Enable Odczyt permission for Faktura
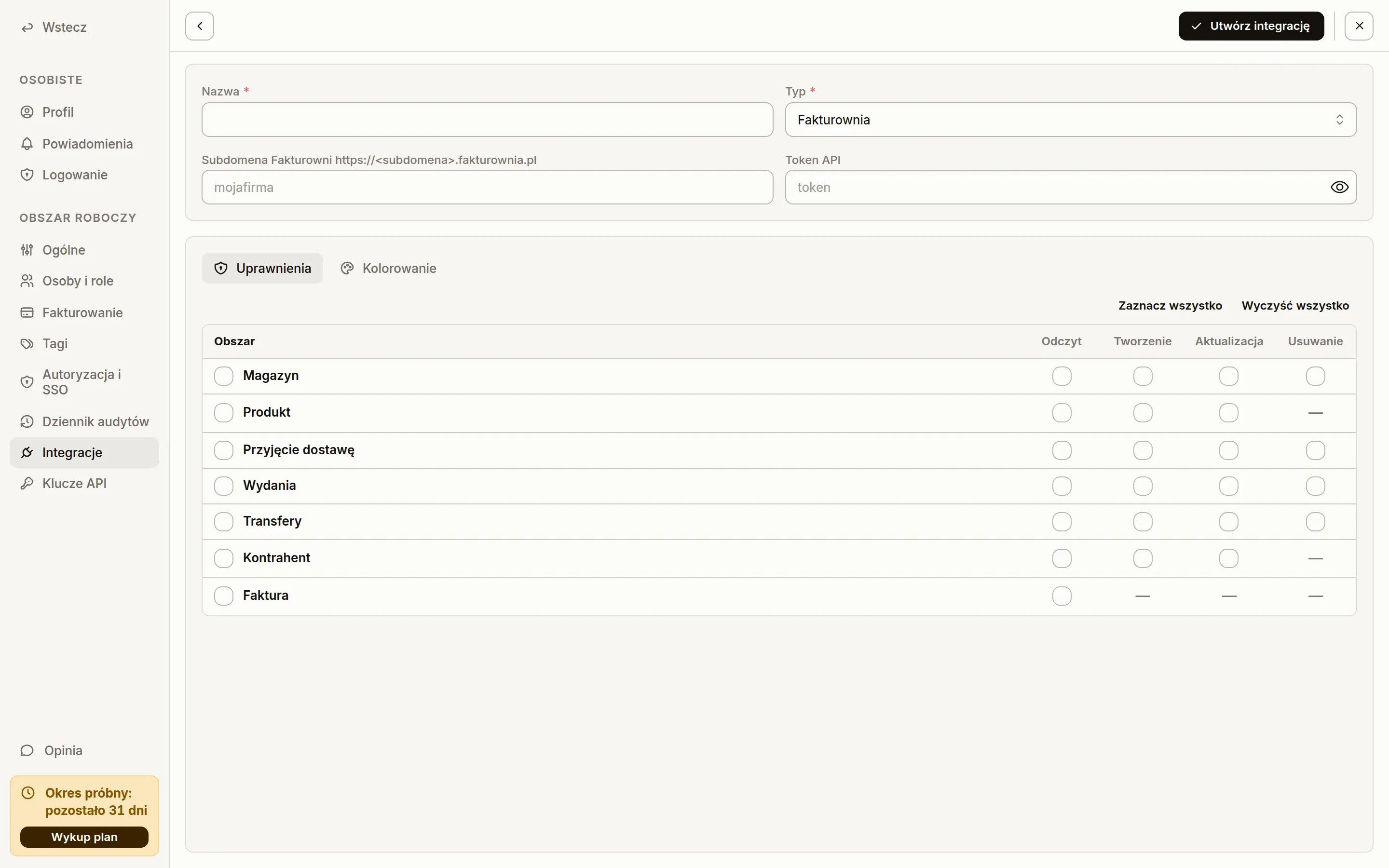 click(x=1061, y=596)
